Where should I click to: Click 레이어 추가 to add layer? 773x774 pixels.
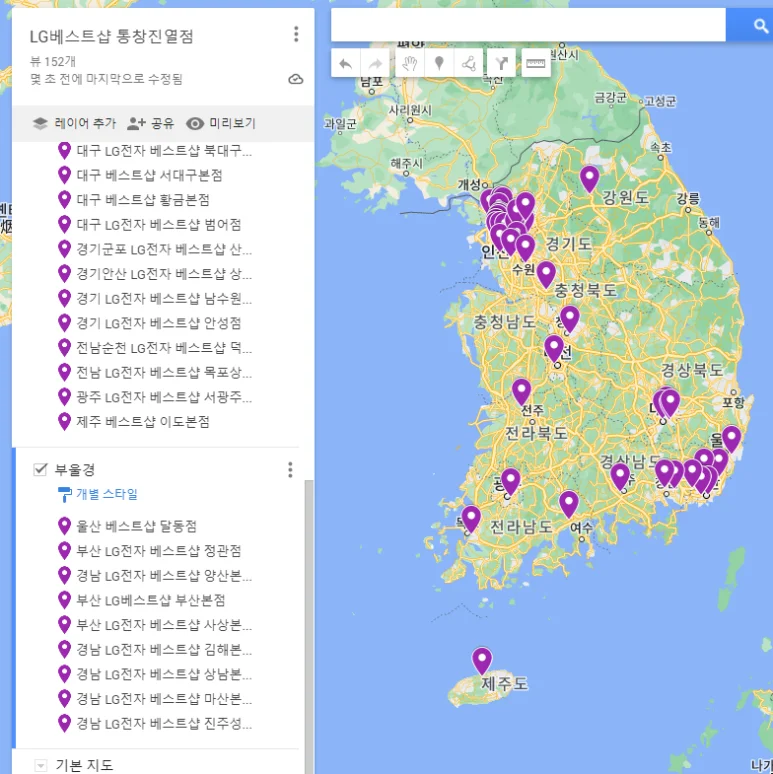(74, 123)
